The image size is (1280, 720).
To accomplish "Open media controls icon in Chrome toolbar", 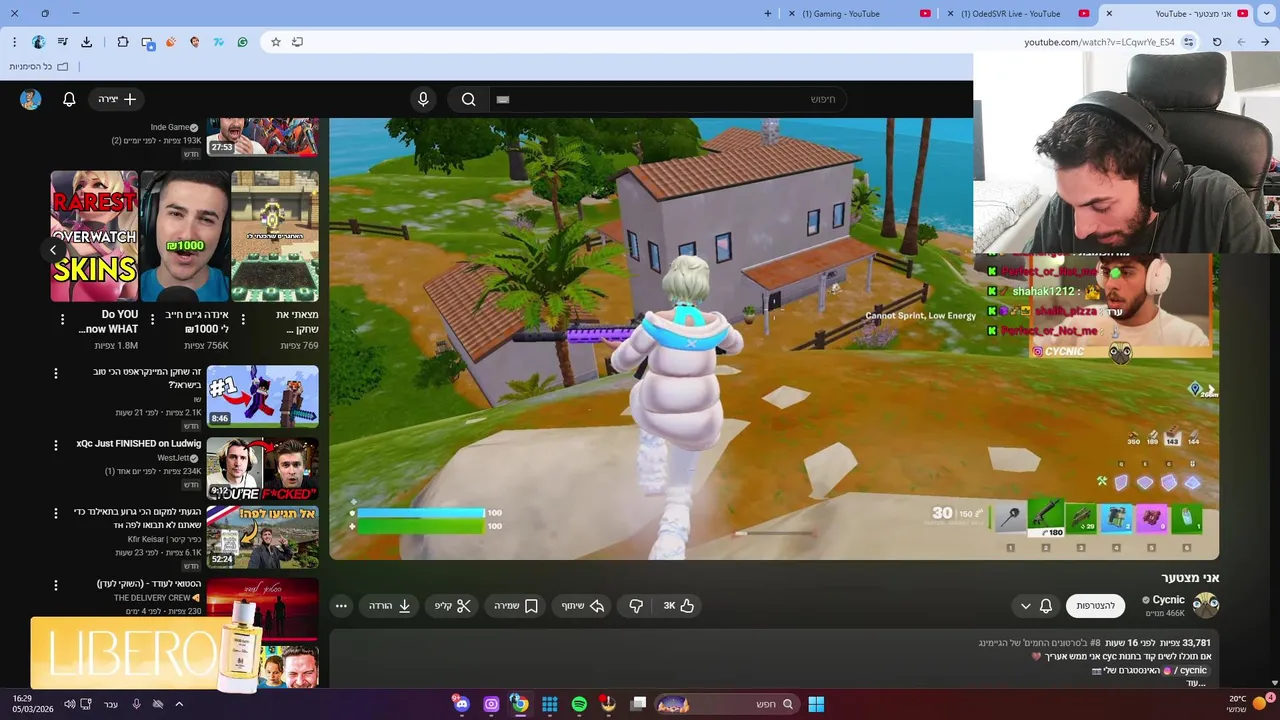I will (x=63, y=42).
